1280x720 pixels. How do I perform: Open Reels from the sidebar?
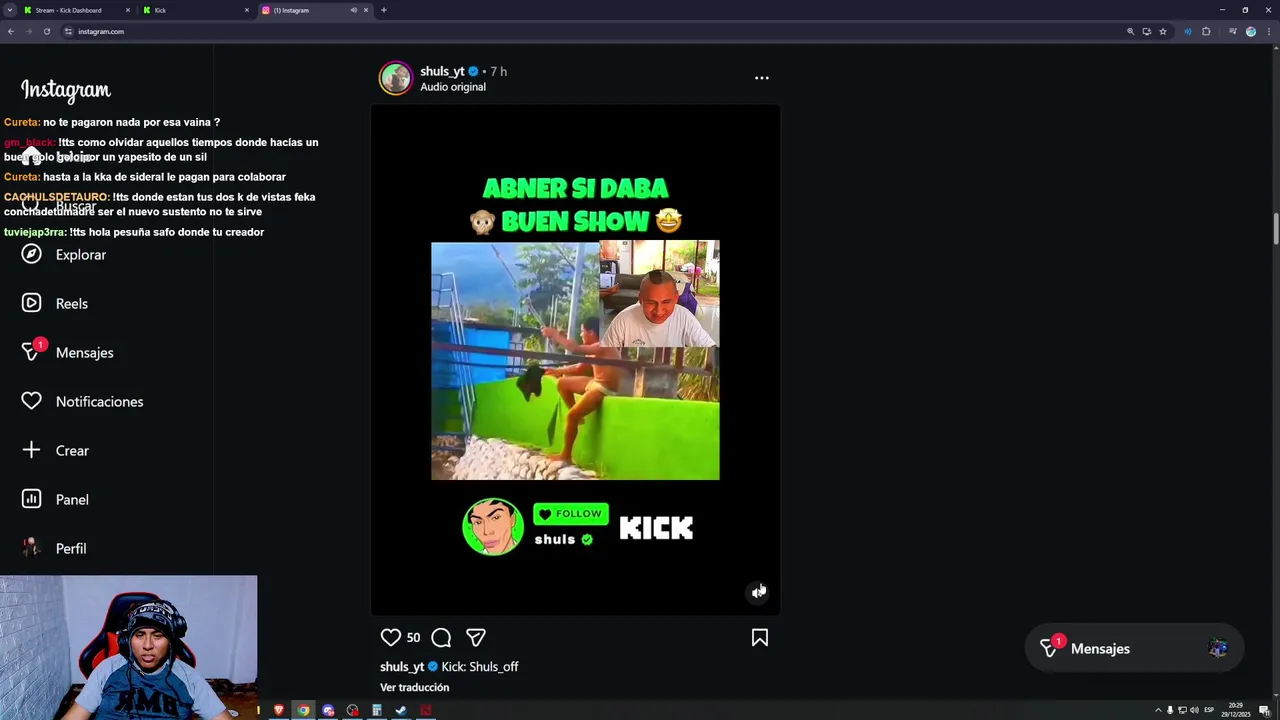[54, 303]
